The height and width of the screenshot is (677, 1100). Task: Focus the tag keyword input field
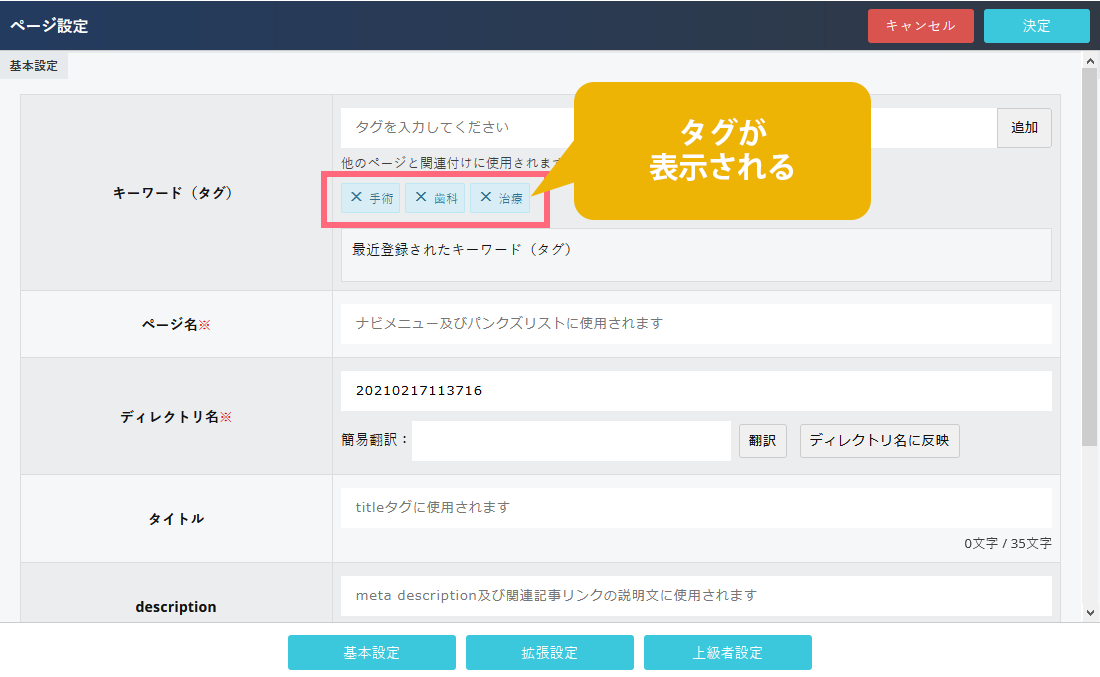pos(450,128)
